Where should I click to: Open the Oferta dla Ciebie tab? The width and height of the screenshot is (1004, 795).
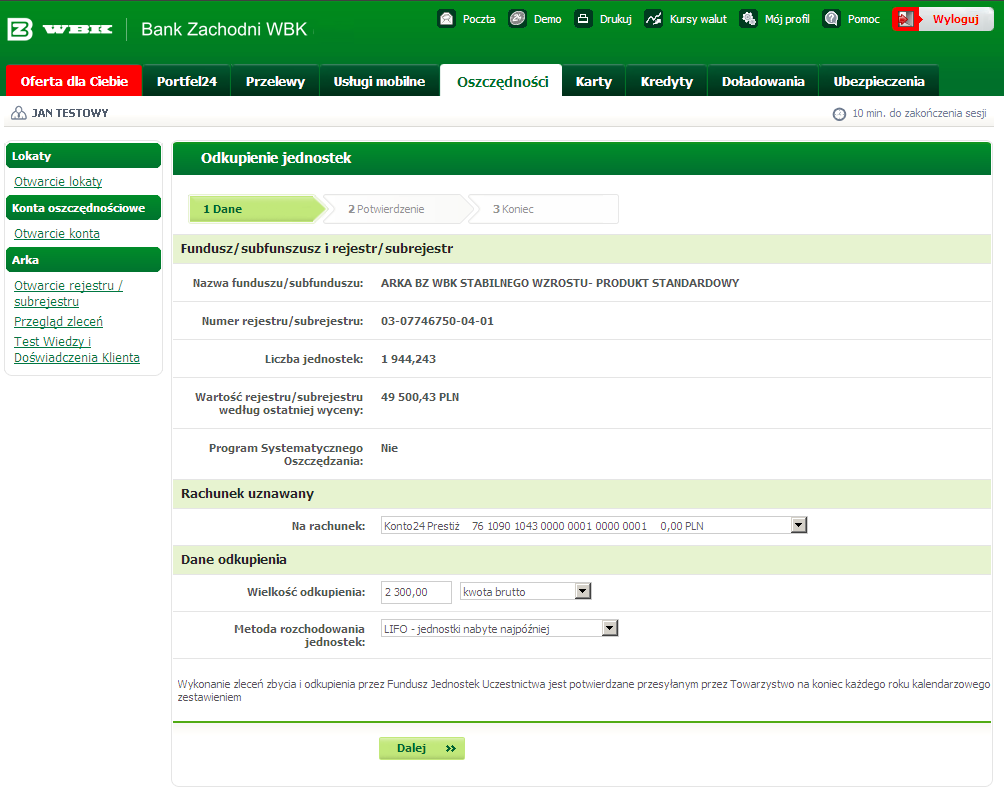click(74, 81)
